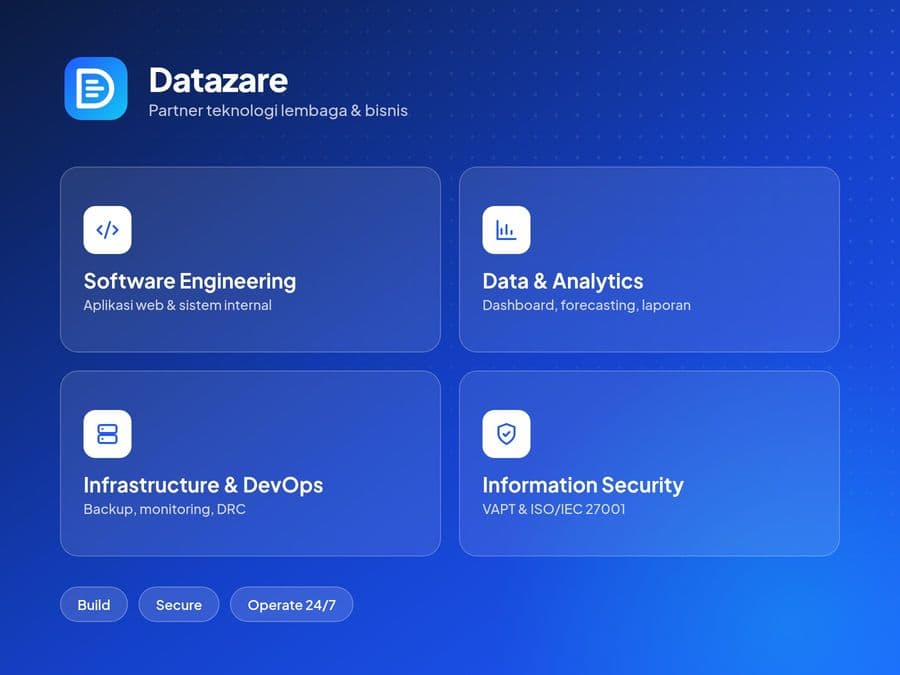Open the Infrastructure & DevOps heading
Viewport: 900px width, 675px height.
203,485
